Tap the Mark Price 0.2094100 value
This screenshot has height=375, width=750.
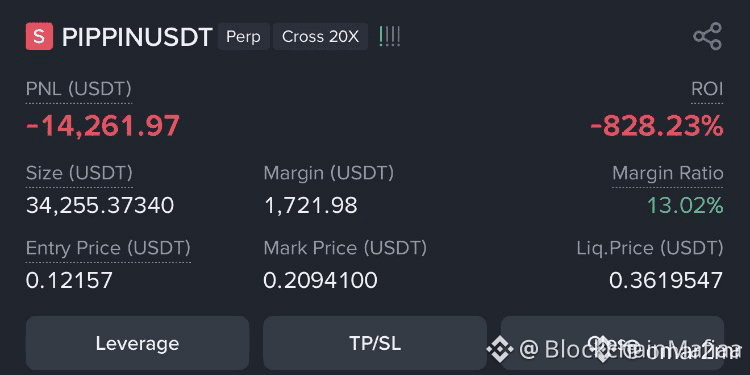pos(320,280)
